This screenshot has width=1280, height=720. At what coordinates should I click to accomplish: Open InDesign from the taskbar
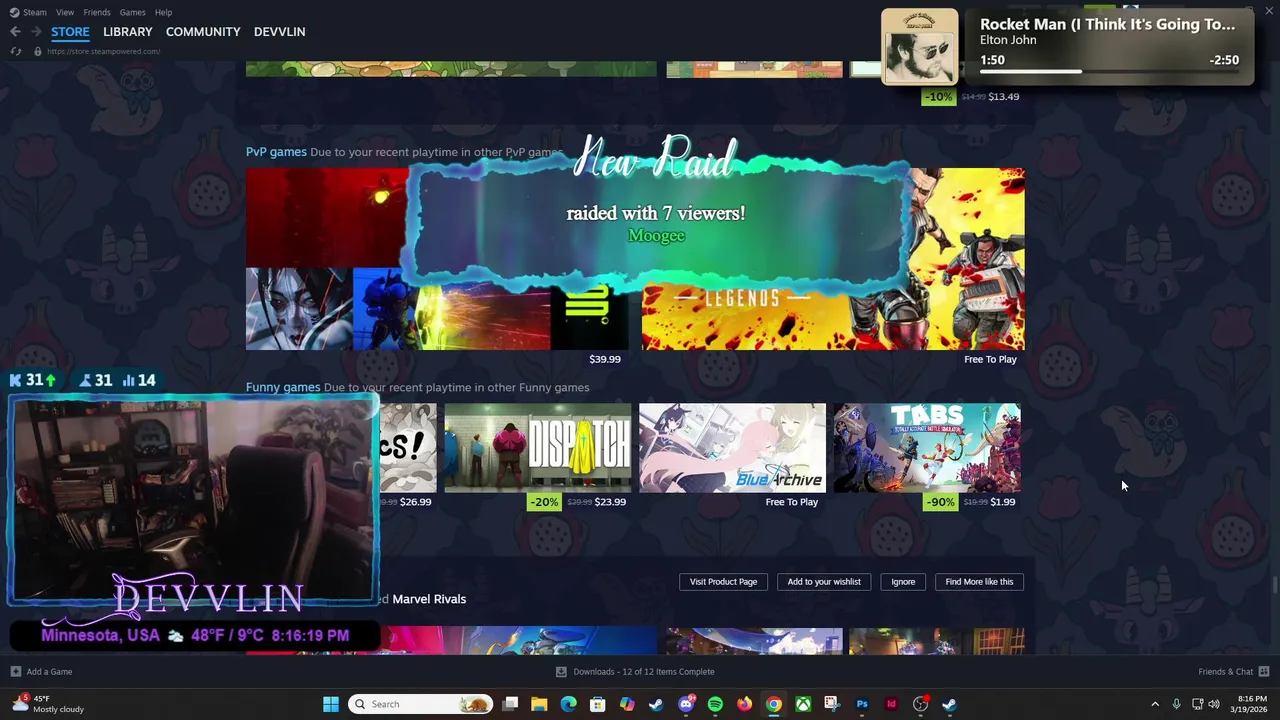pyautogui.click(x=891, y=704)
